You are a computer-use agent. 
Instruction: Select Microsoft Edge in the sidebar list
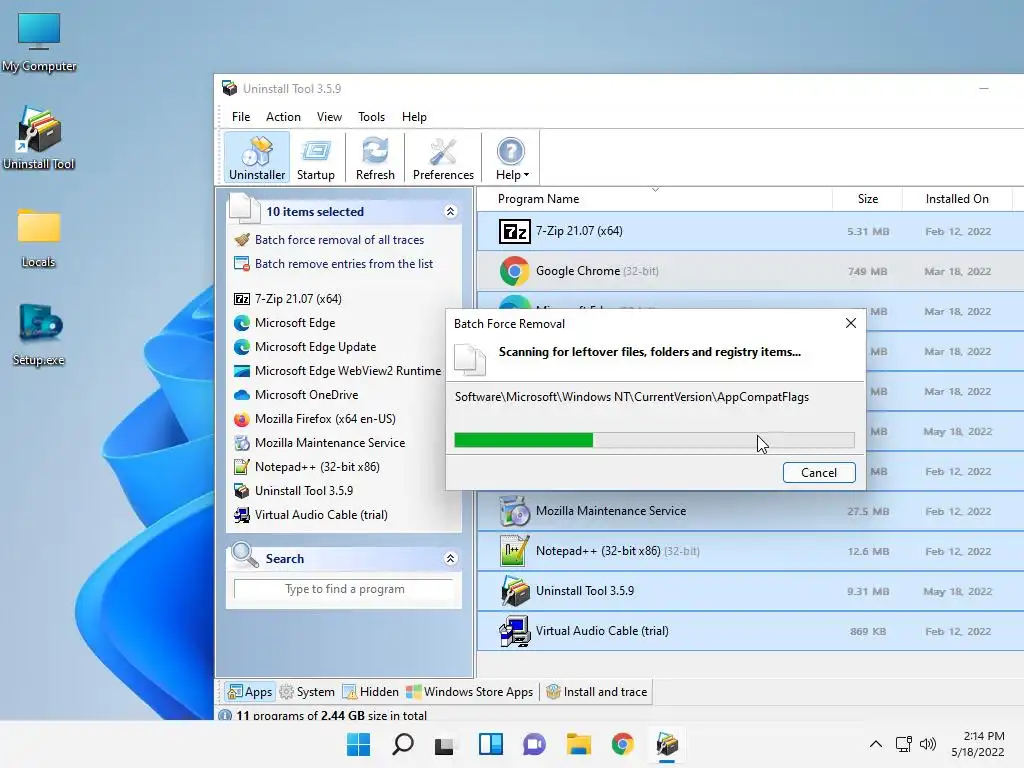(285, 323)
